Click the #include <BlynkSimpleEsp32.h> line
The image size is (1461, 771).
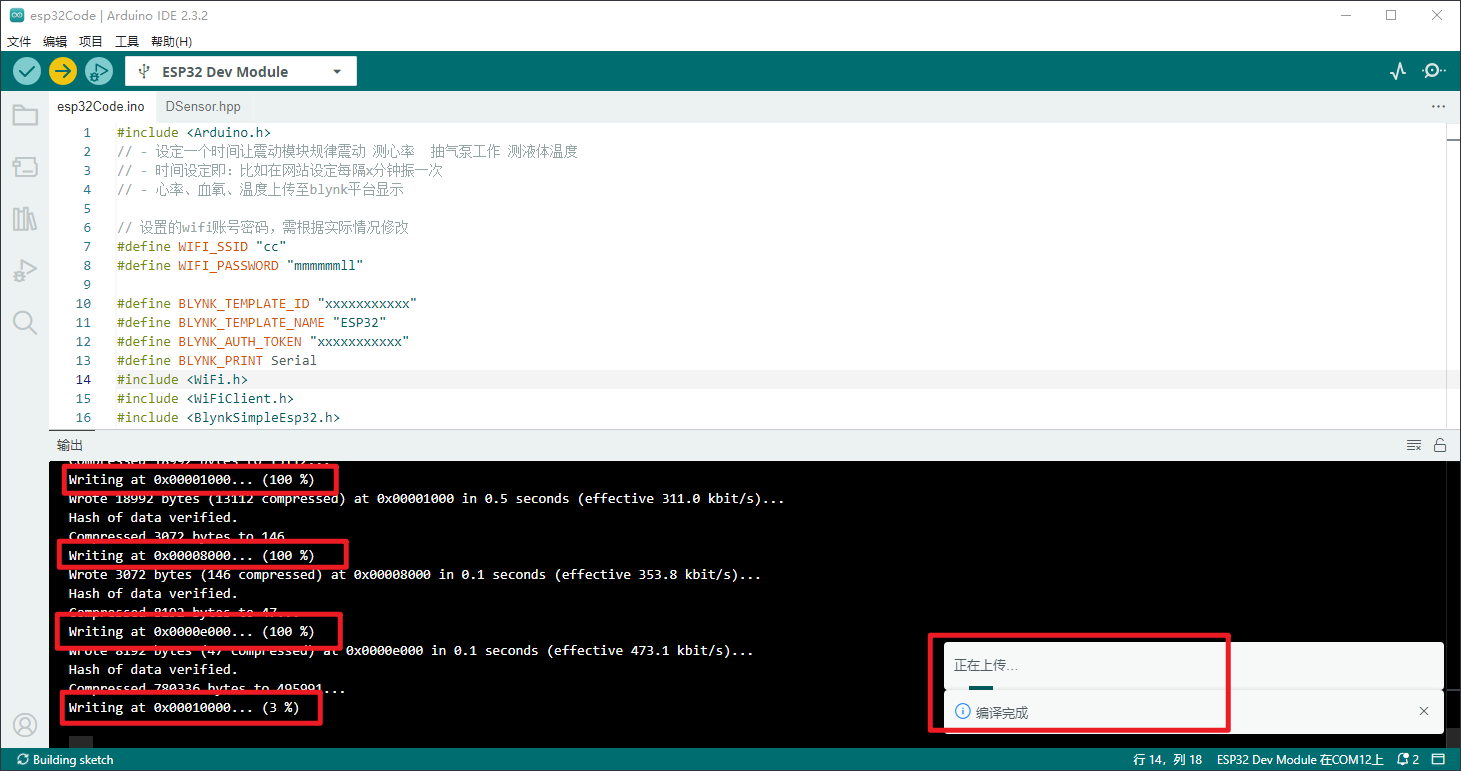click(x=228, y=417)
